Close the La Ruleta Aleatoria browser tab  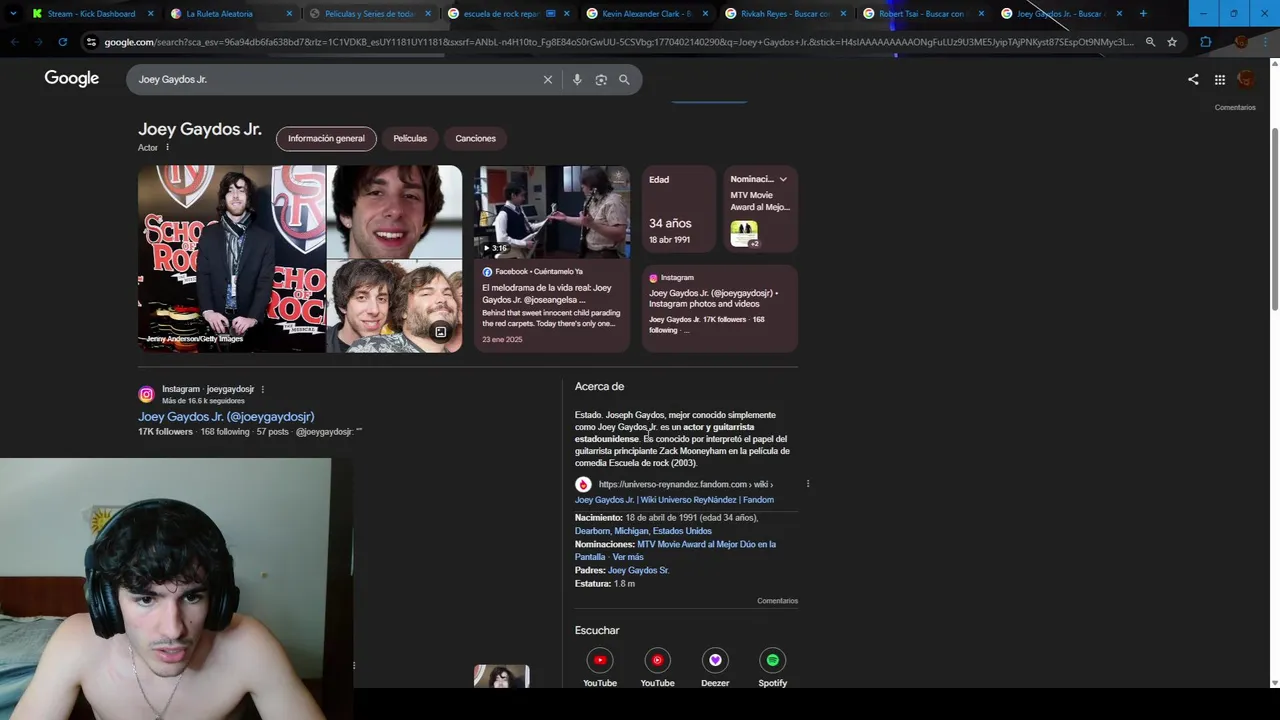289,14
